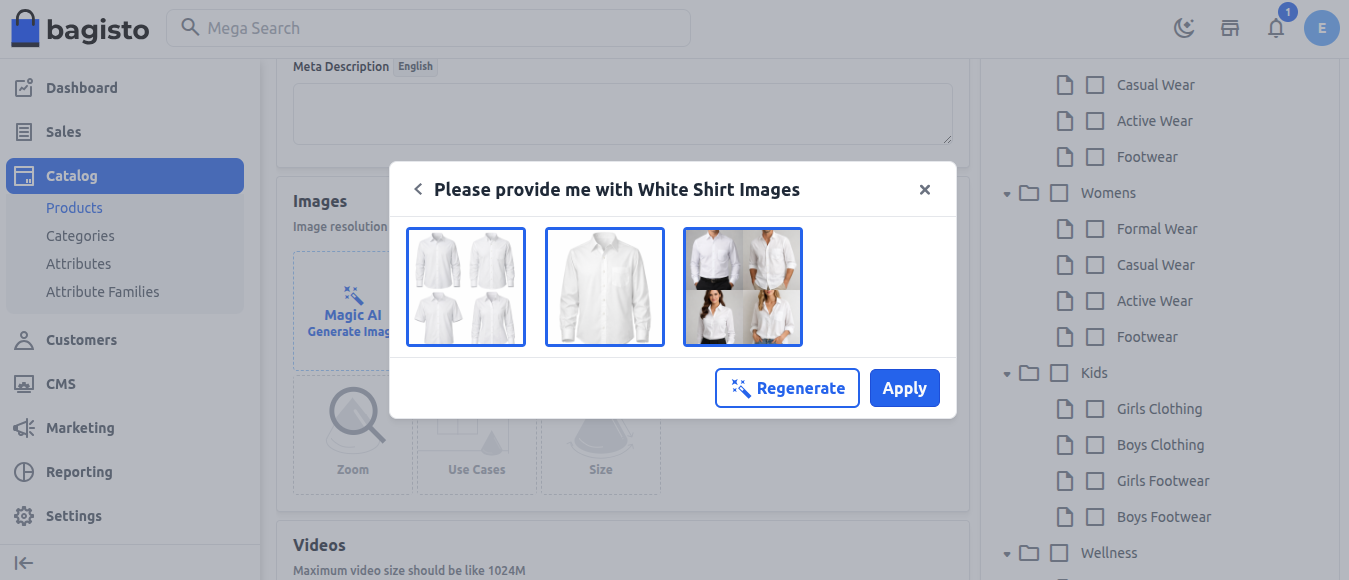Open the notifications bell

[1276, 28]
